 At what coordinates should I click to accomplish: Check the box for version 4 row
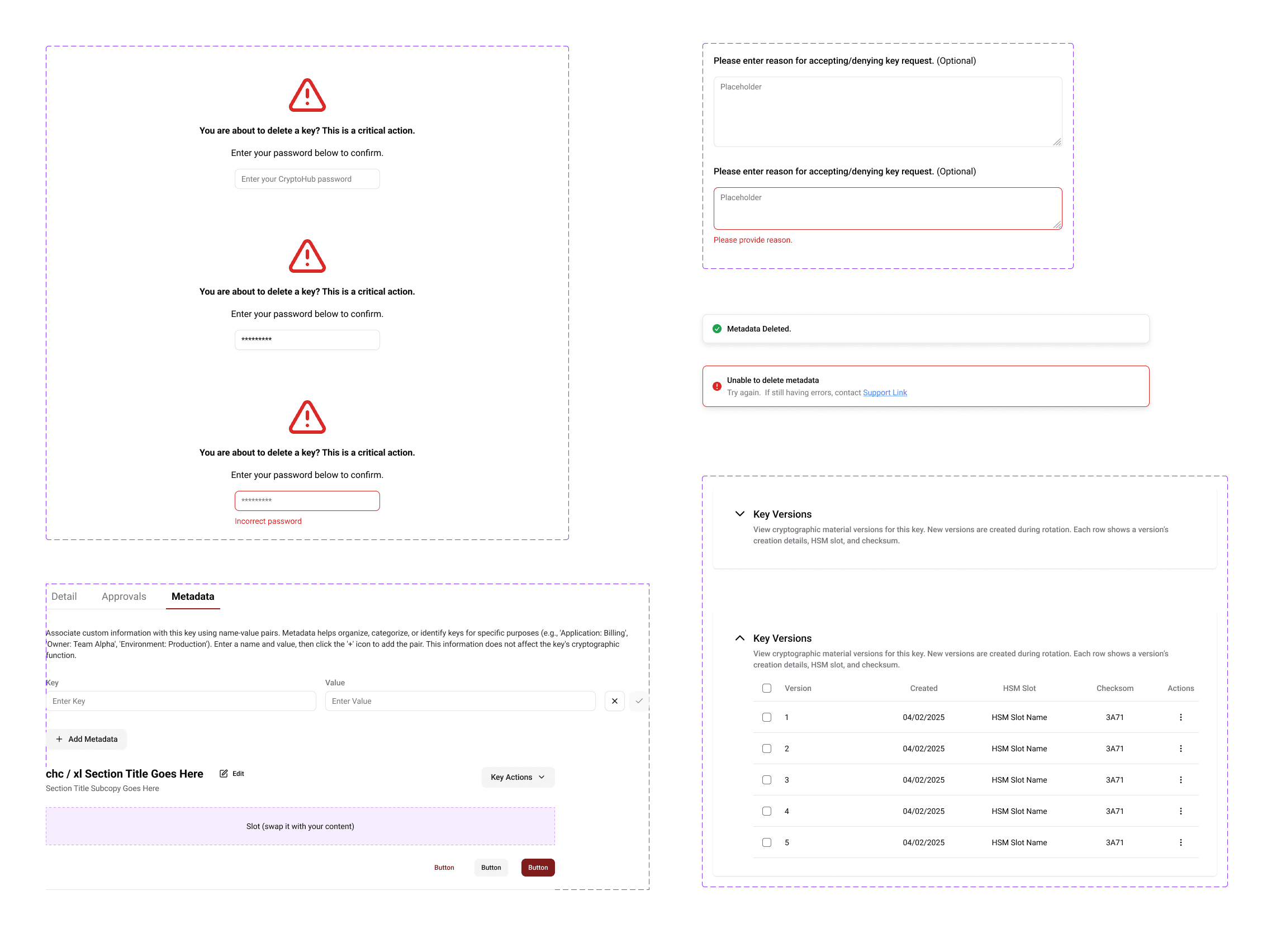[x=766, y=811]
